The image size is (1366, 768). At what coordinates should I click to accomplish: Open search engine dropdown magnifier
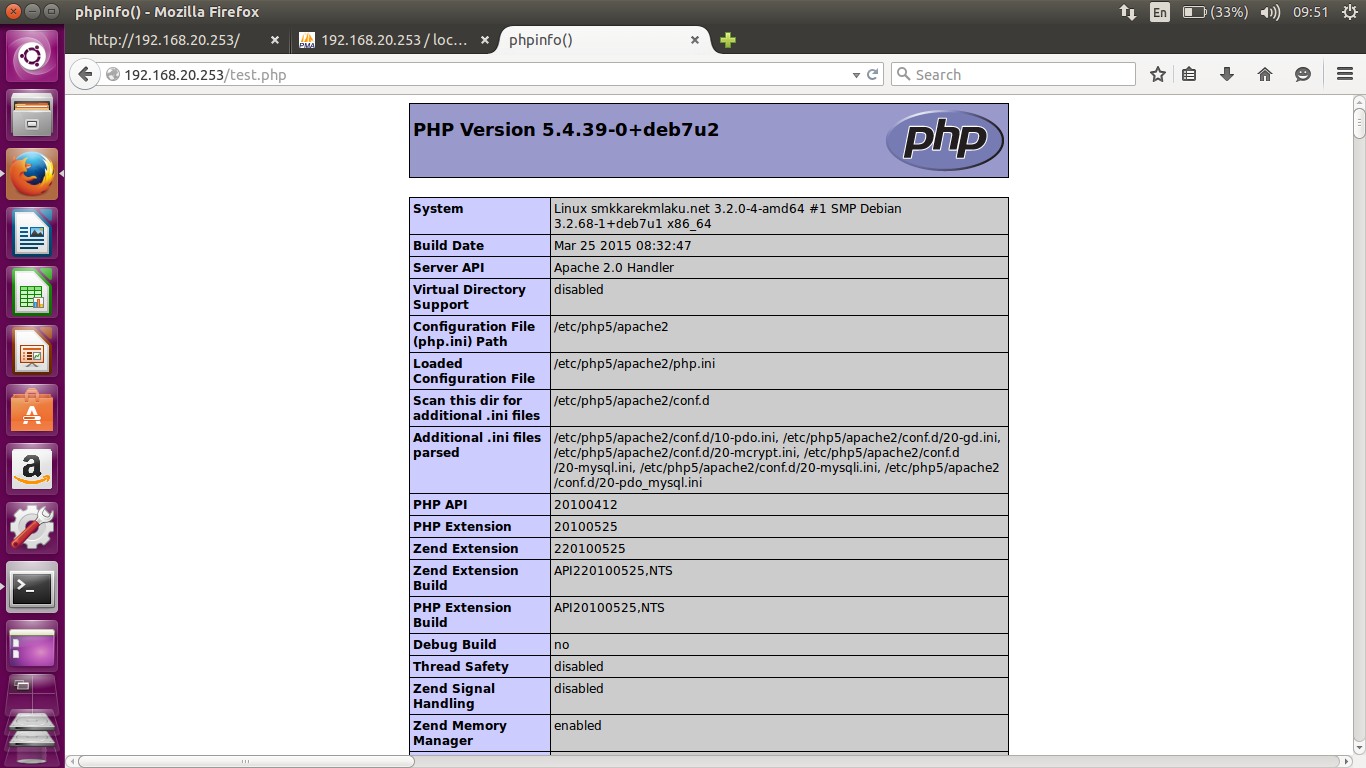point(903,74)
